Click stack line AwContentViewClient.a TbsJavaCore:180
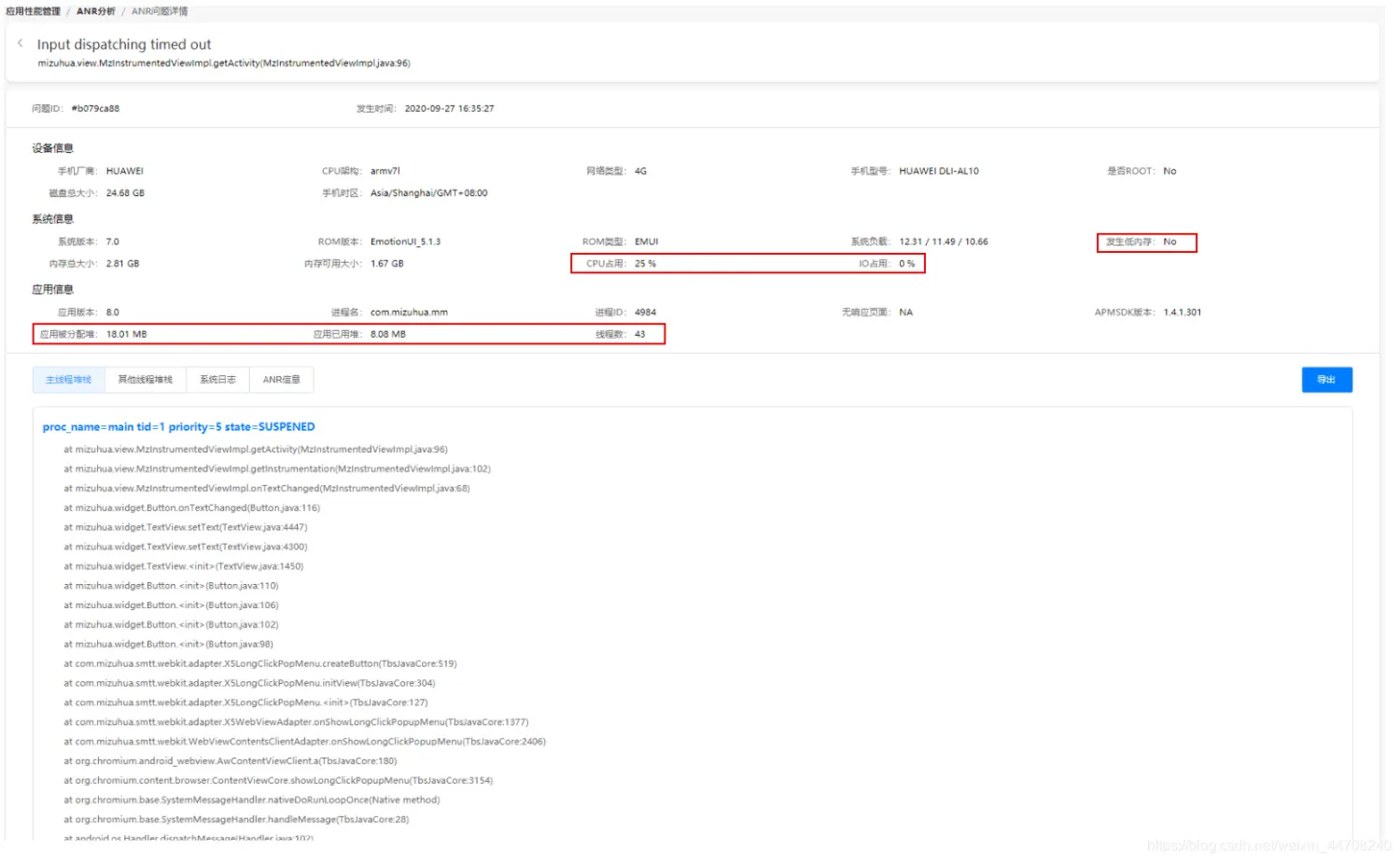1400x862 pixels. click(231, 761)
